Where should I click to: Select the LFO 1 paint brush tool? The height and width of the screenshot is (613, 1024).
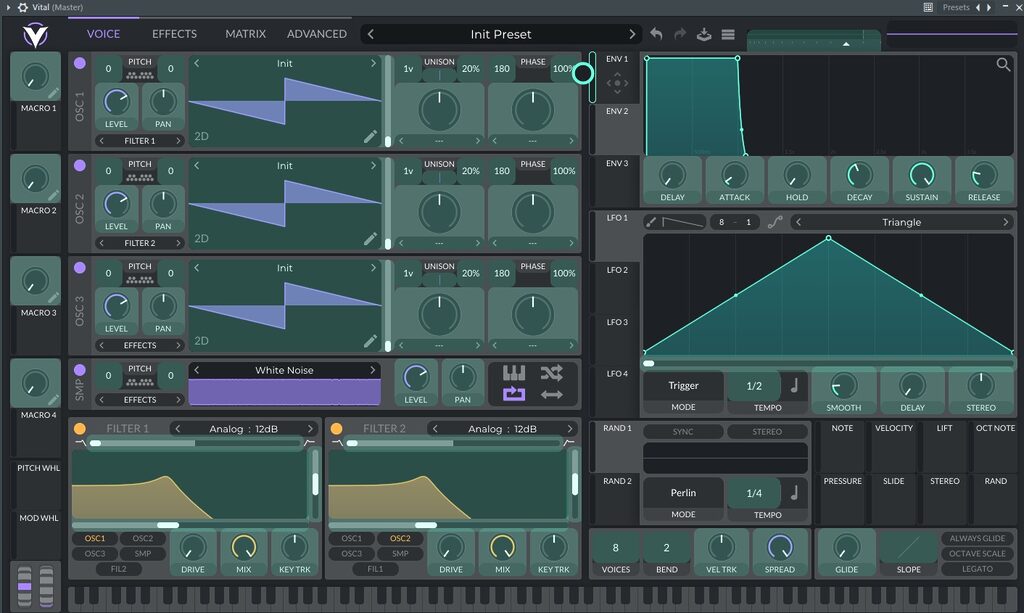coord(650,222)
